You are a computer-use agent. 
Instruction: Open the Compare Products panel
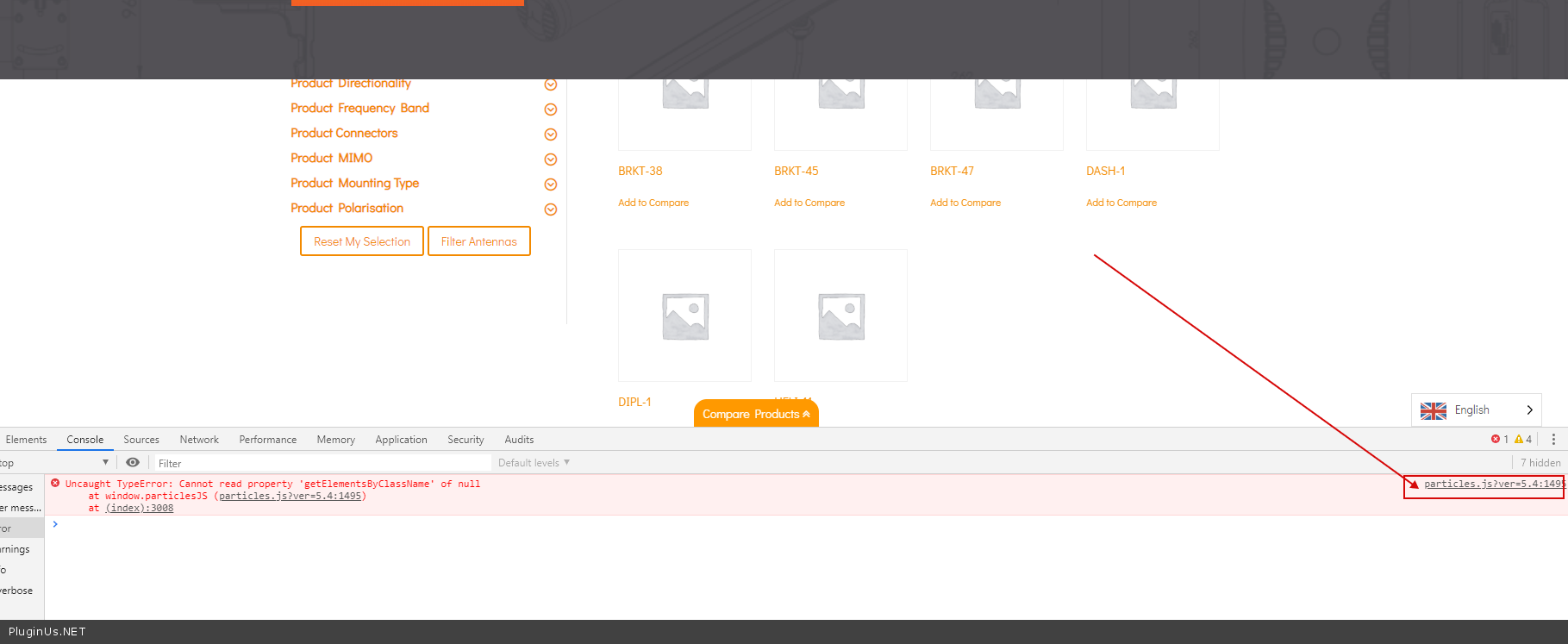click(756, 414)
